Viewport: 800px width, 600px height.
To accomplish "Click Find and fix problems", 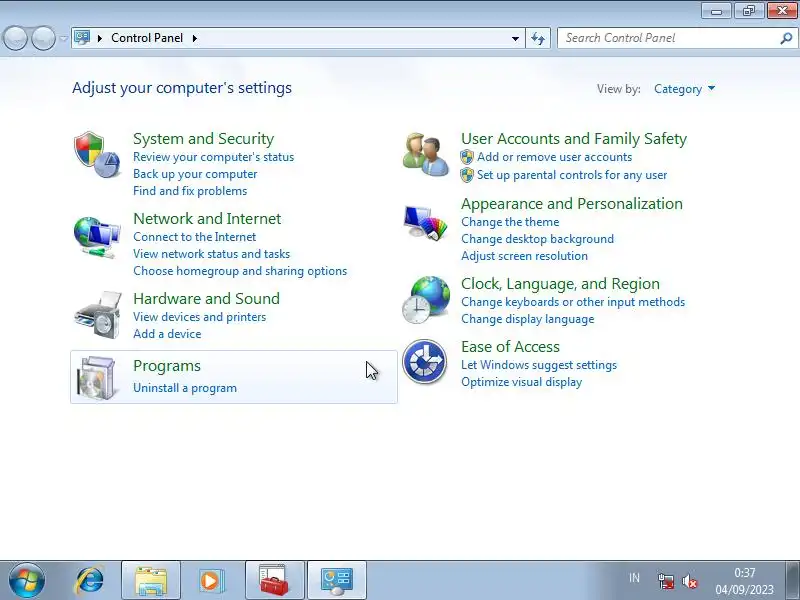I will click(x=190, y=191).
